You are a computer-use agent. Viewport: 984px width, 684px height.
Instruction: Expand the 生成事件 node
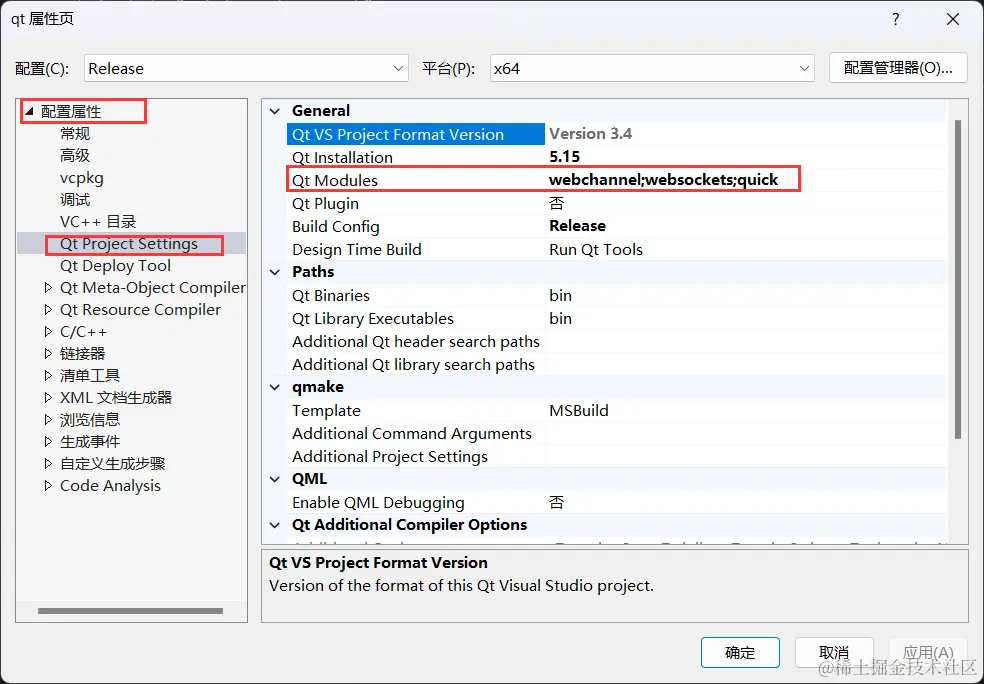pos(48,441)
